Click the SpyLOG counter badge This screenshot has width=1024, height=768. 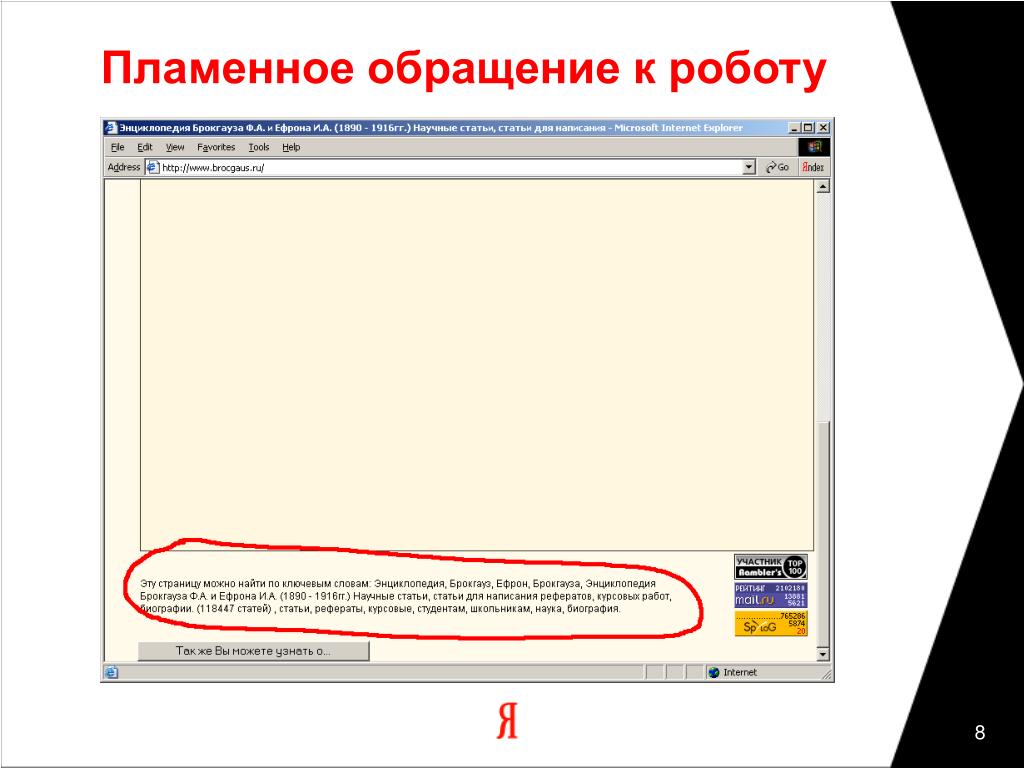[x=771, y=624]
